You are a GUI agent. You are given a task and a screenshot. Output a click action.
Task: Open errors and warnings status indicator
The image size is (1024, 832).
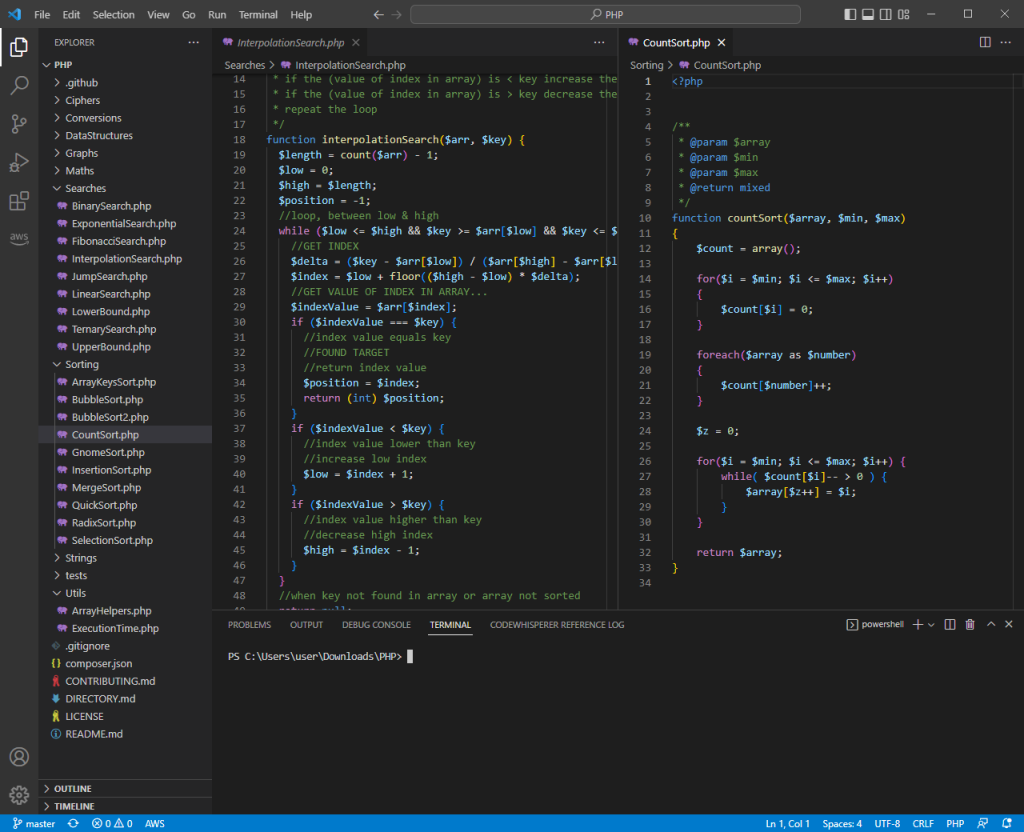(x=112, y=824)
